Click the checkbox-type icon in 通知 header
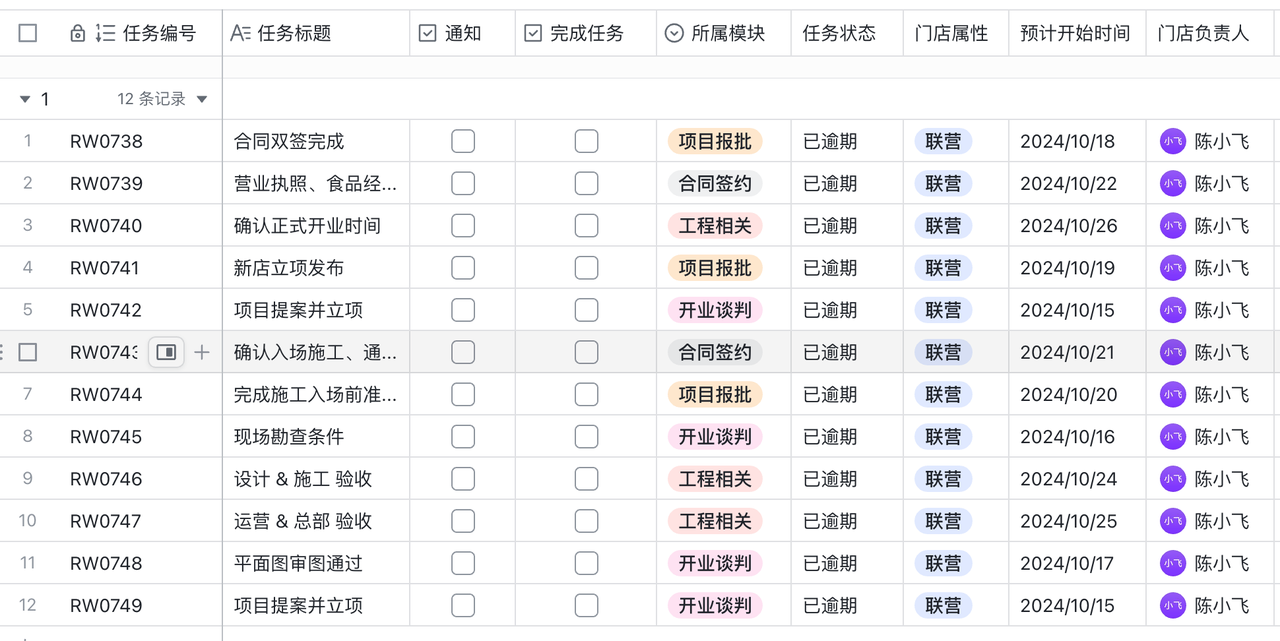 pos(427,34)
